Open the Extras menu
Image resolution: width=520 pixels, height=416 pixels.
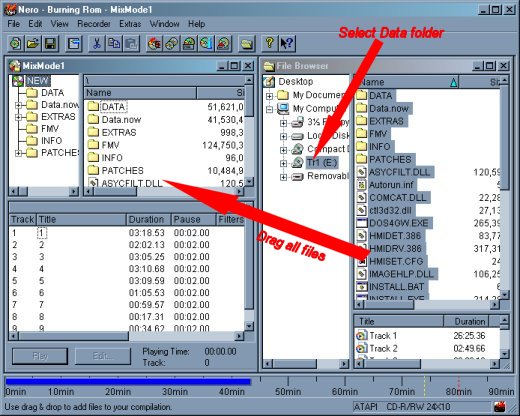pos(130,24)
